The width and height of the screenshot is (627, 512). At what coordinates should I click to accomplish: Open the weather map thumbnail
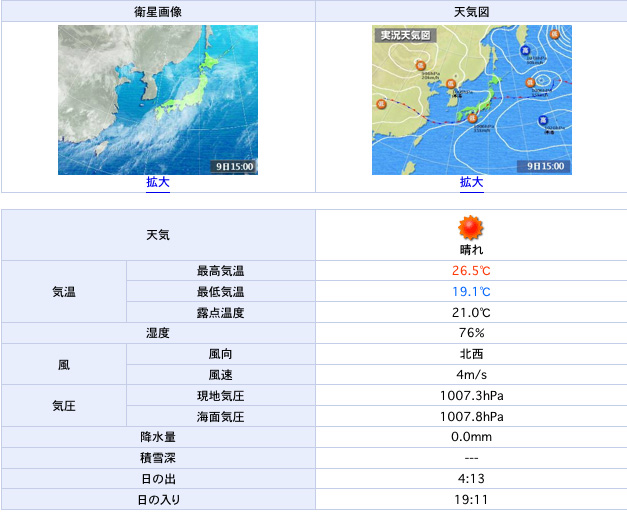(x=471, y=99)
